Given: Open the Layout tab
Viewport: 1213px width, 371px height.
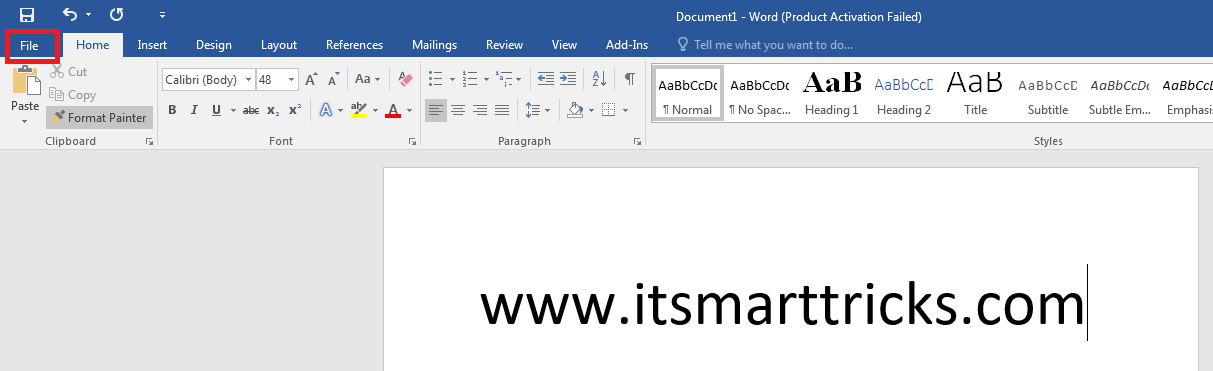Looking at the screenshot, I should click(x=279, y=45).
